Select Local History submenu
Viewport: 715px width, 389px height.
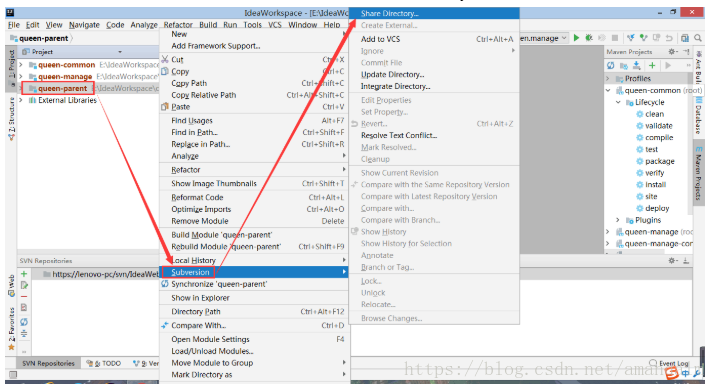pos(254,260)
